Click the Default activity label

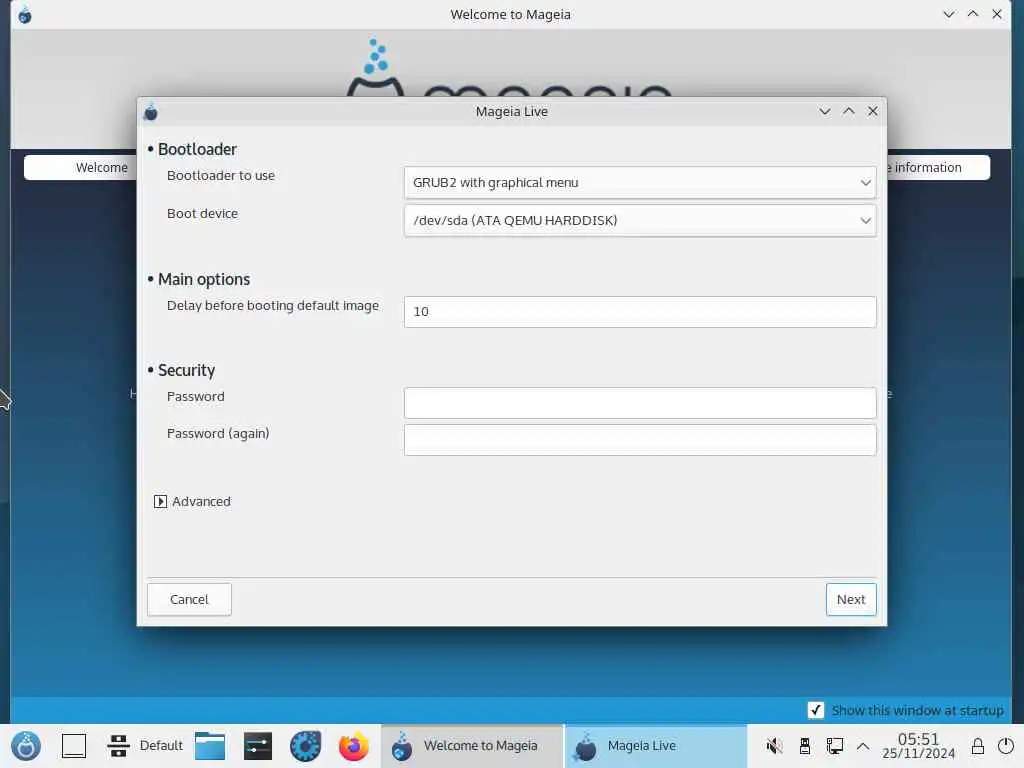pyautogui.click(x=161, y=746)
